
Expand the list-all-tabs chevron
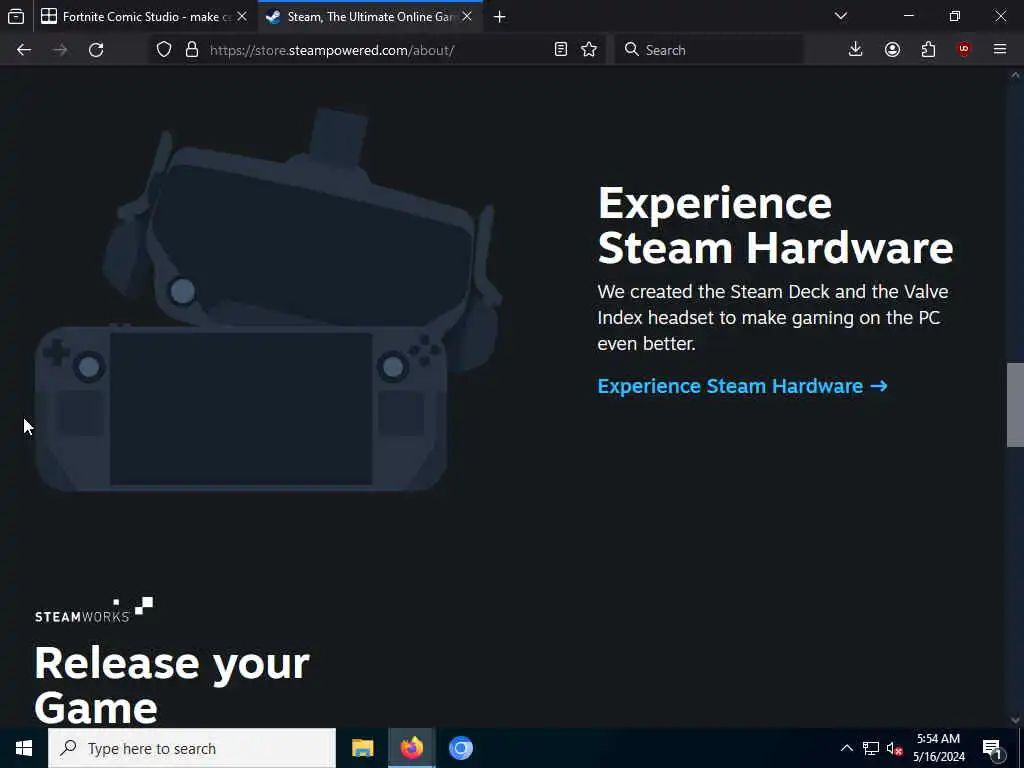point(841,16)
